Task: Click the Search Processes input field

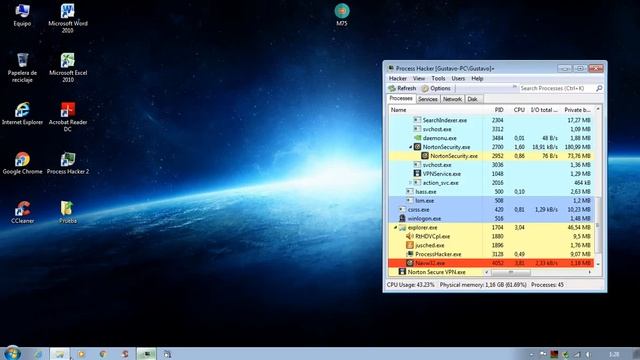Action: pyautogui.click(x=557, y=88)
